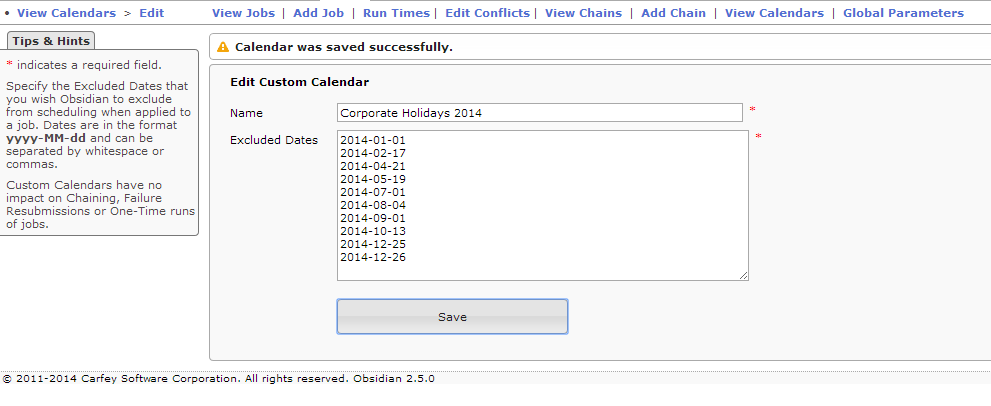Click the 2014-01-01 excluded date entry
Screen dimensions: 991x406
[x=372, y=140]
